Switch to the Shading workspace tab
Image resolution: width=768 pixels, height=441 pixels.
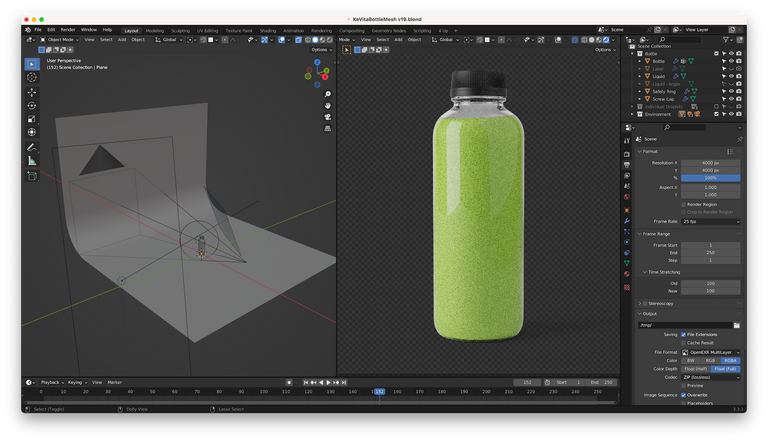pyautogui.click(x=268, y=30)
